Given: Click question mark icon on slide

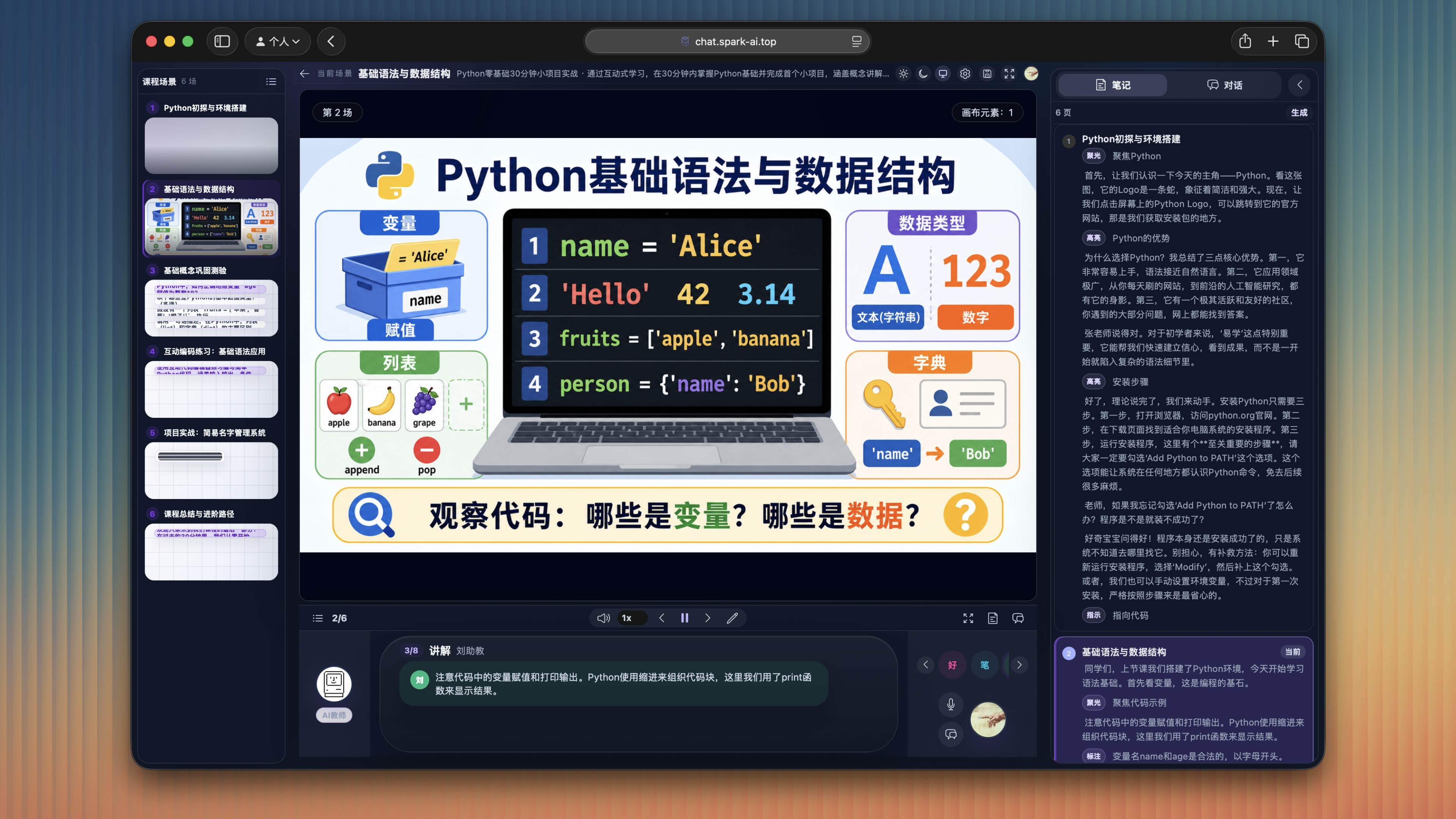Looking at the screenshot, I should (x=965, y=515).
